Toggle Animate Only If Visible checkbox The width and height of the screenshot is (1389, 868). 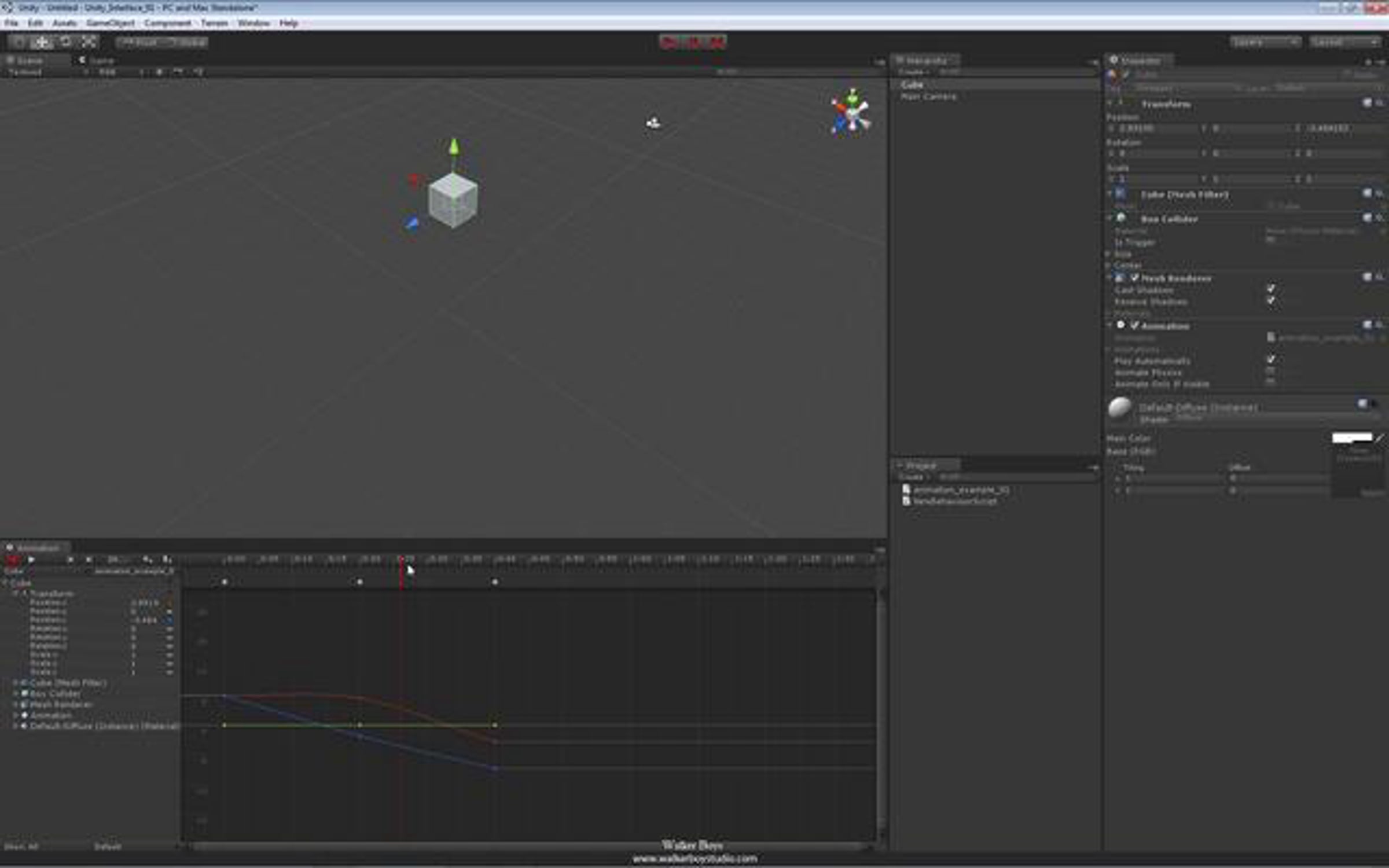[1271, 382]
